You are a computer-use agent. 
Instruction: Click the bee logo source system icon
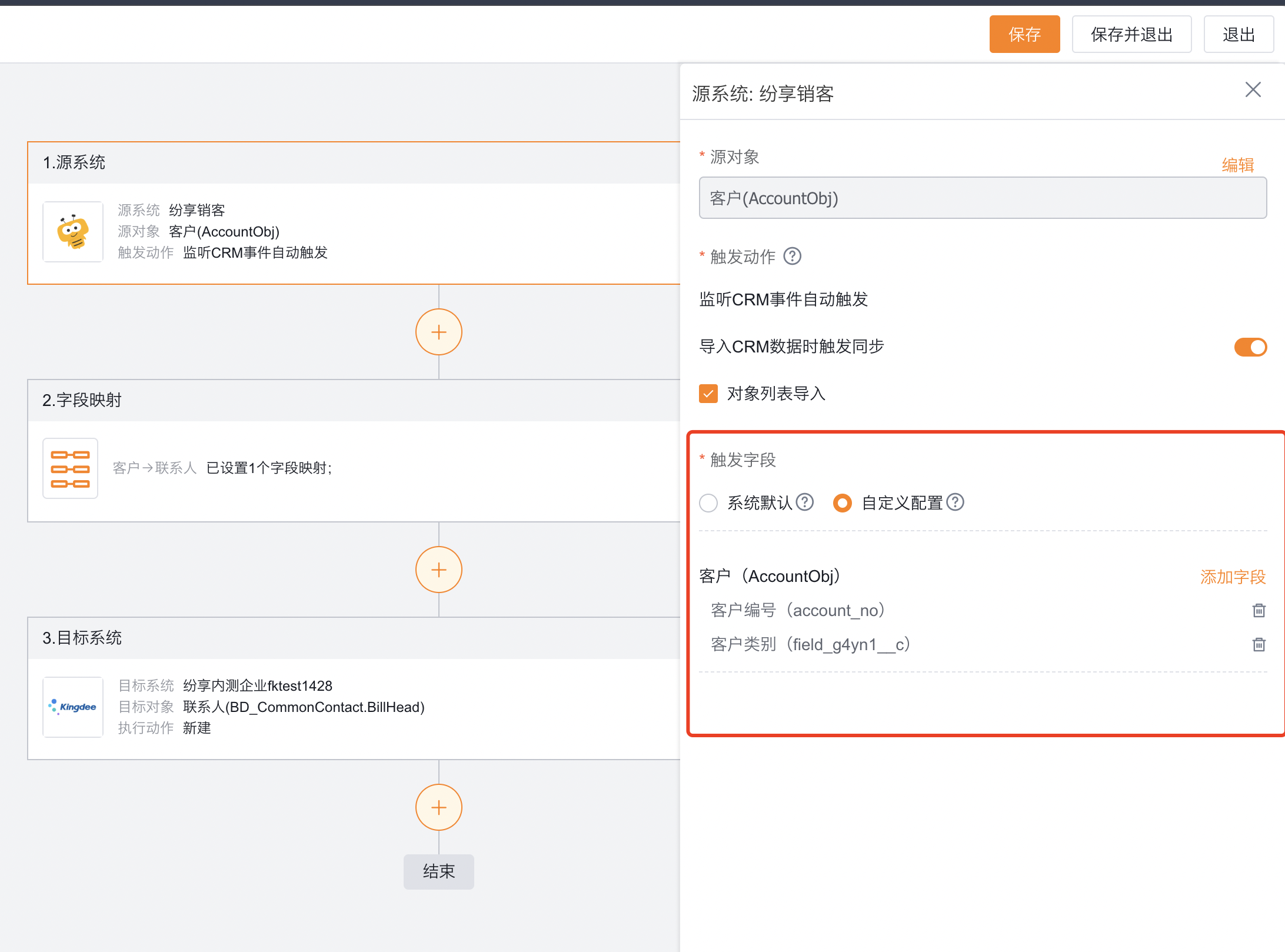coord(73,232)
